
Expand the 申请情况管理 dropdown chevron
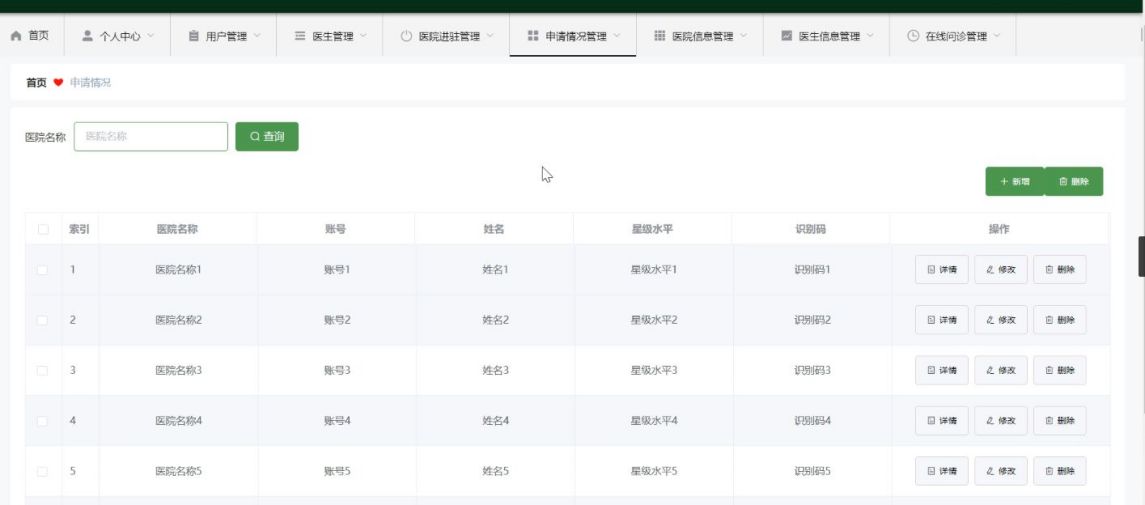(617, 36)
